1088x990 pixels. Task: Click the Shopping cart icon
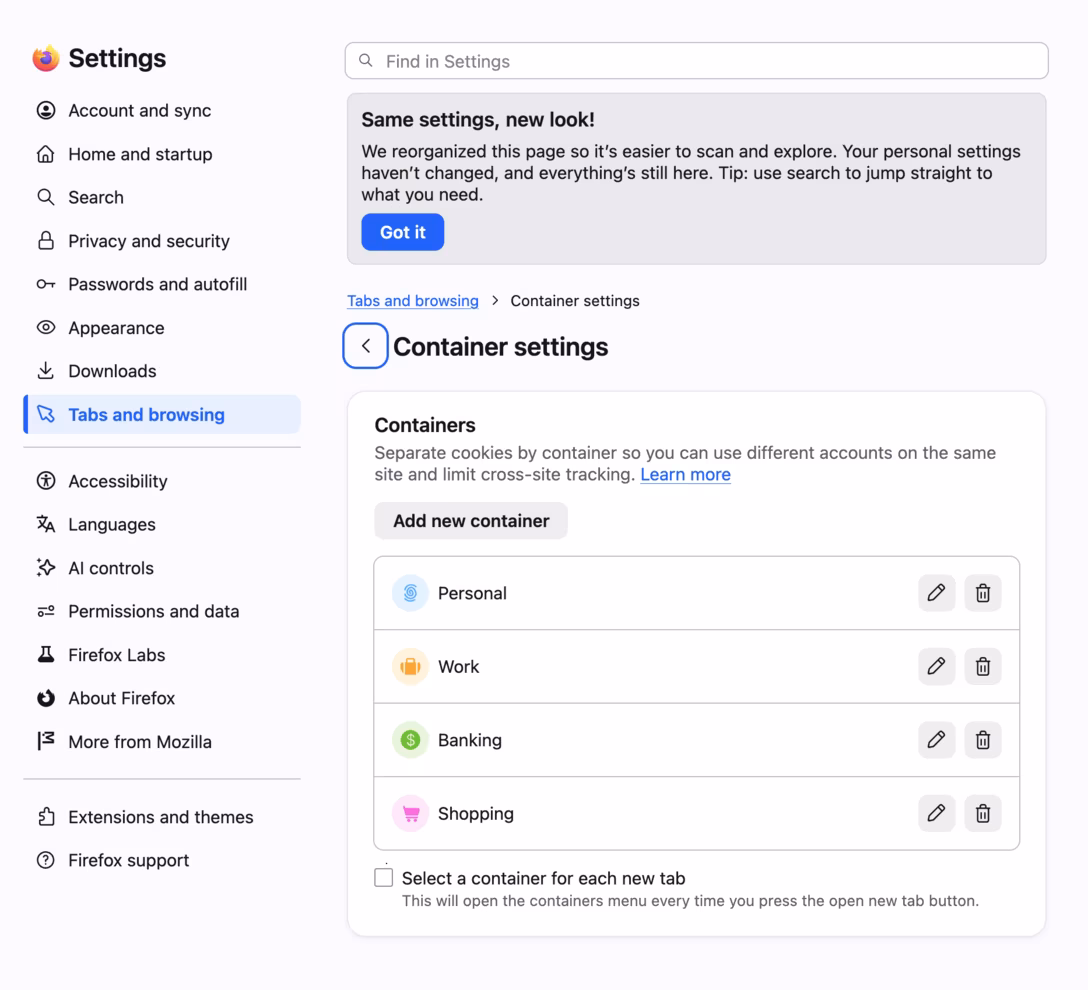pyautogui.click(x=410, y=813)
